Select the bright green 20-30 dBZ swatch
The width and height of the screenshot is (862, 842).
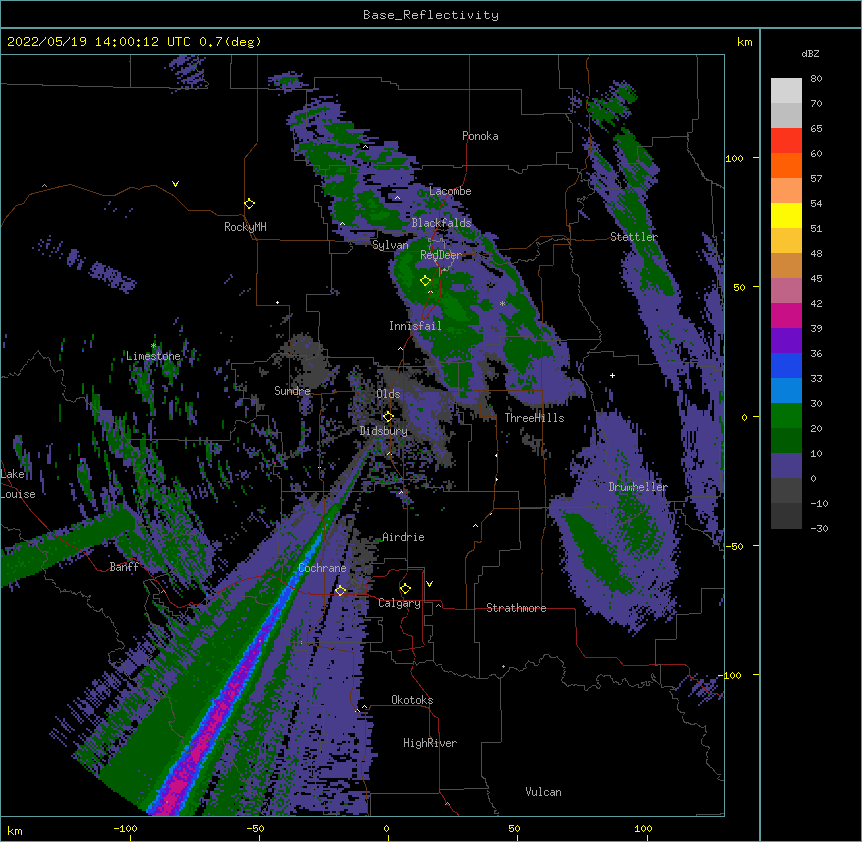[786, 416]
